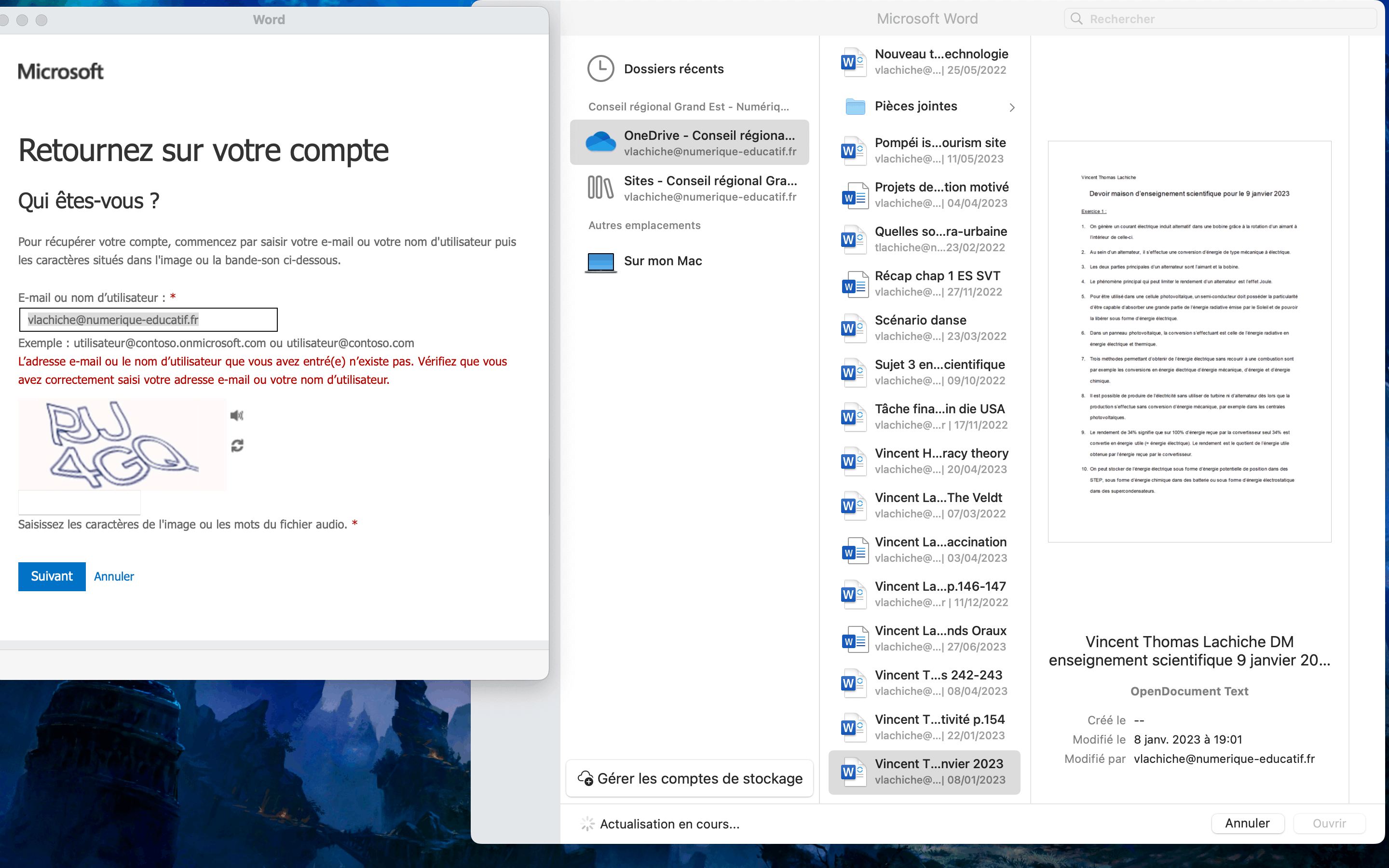Expand the Pièces jointes folder chevron
This screenshot has width=1389, height=868.
pos(1012,108)
